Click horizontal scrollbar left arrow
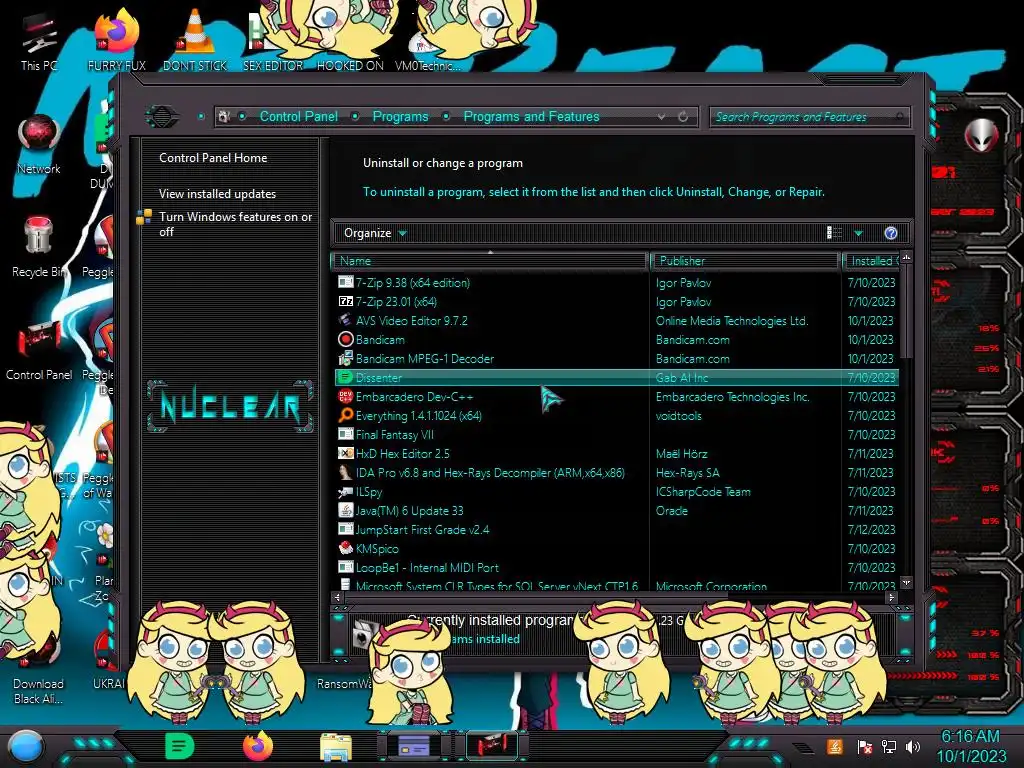The height and width of the screenshot is (768, 1024). tap(337, 597)
